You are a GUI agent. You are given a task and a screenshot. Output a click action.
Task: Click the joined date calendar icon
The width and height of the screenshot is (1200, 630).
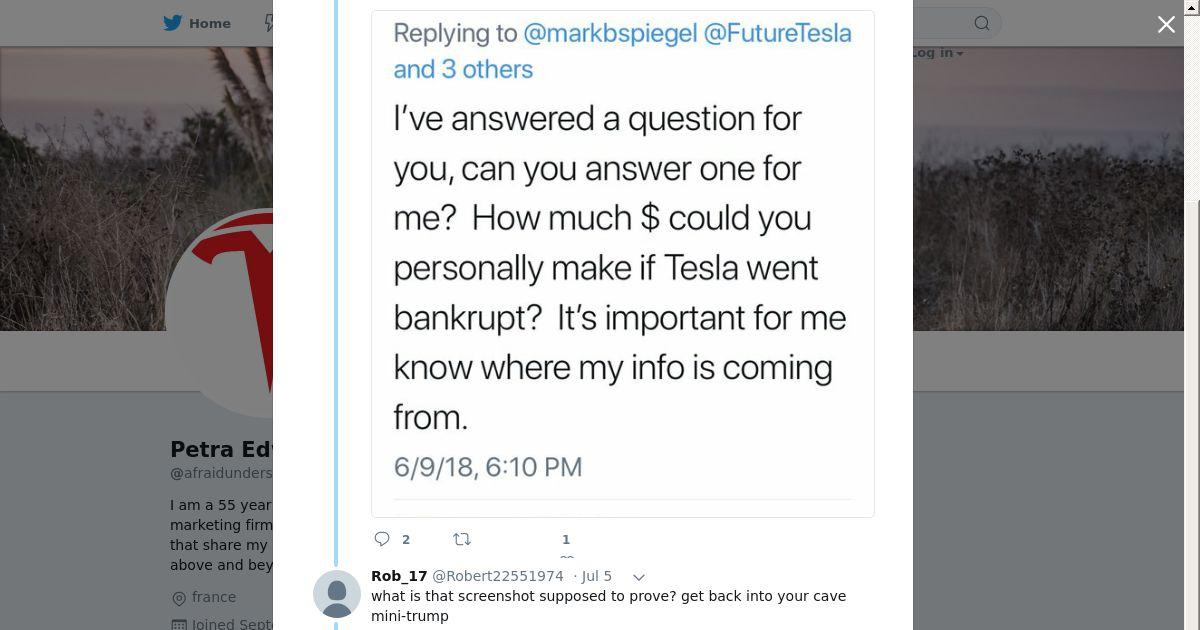(x=179, y=625)
